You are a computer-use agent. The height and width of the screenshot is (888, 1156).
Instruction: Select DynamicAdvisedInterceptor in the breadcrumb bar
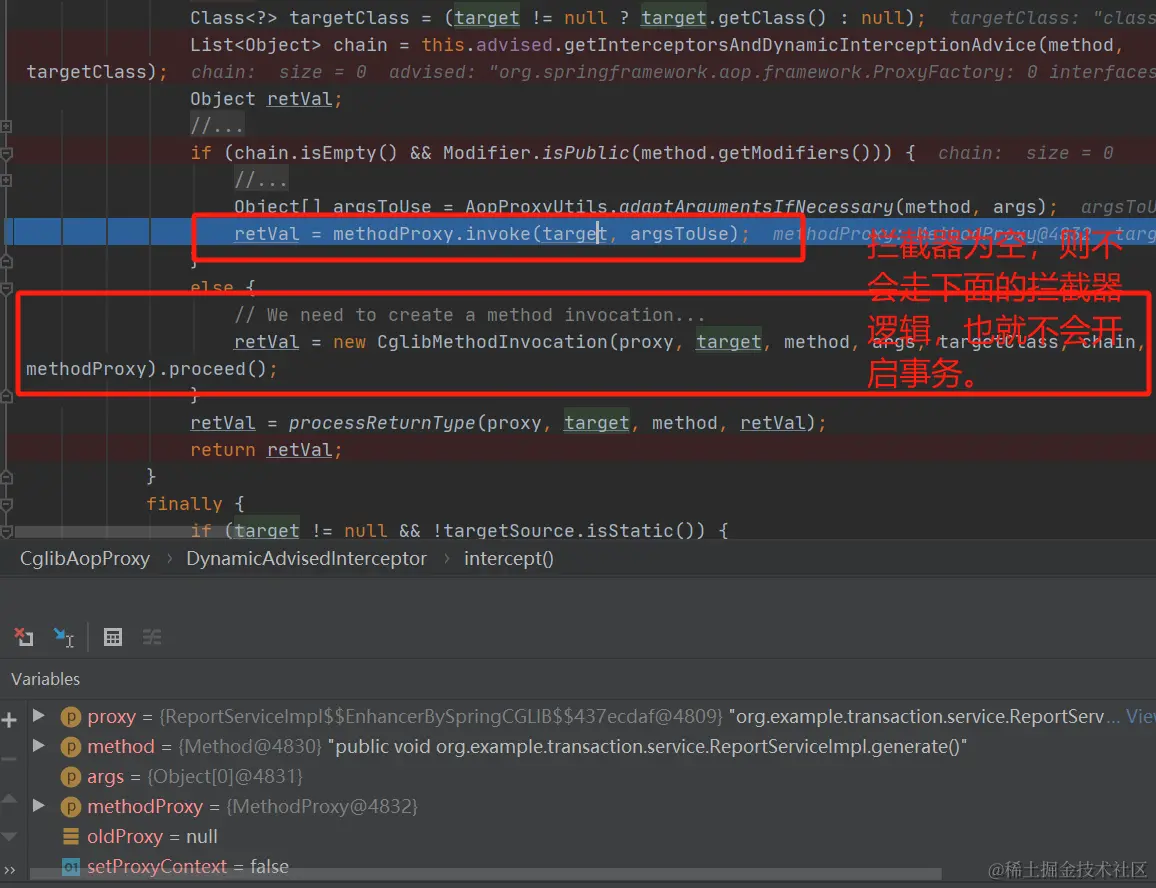[306, 558]
